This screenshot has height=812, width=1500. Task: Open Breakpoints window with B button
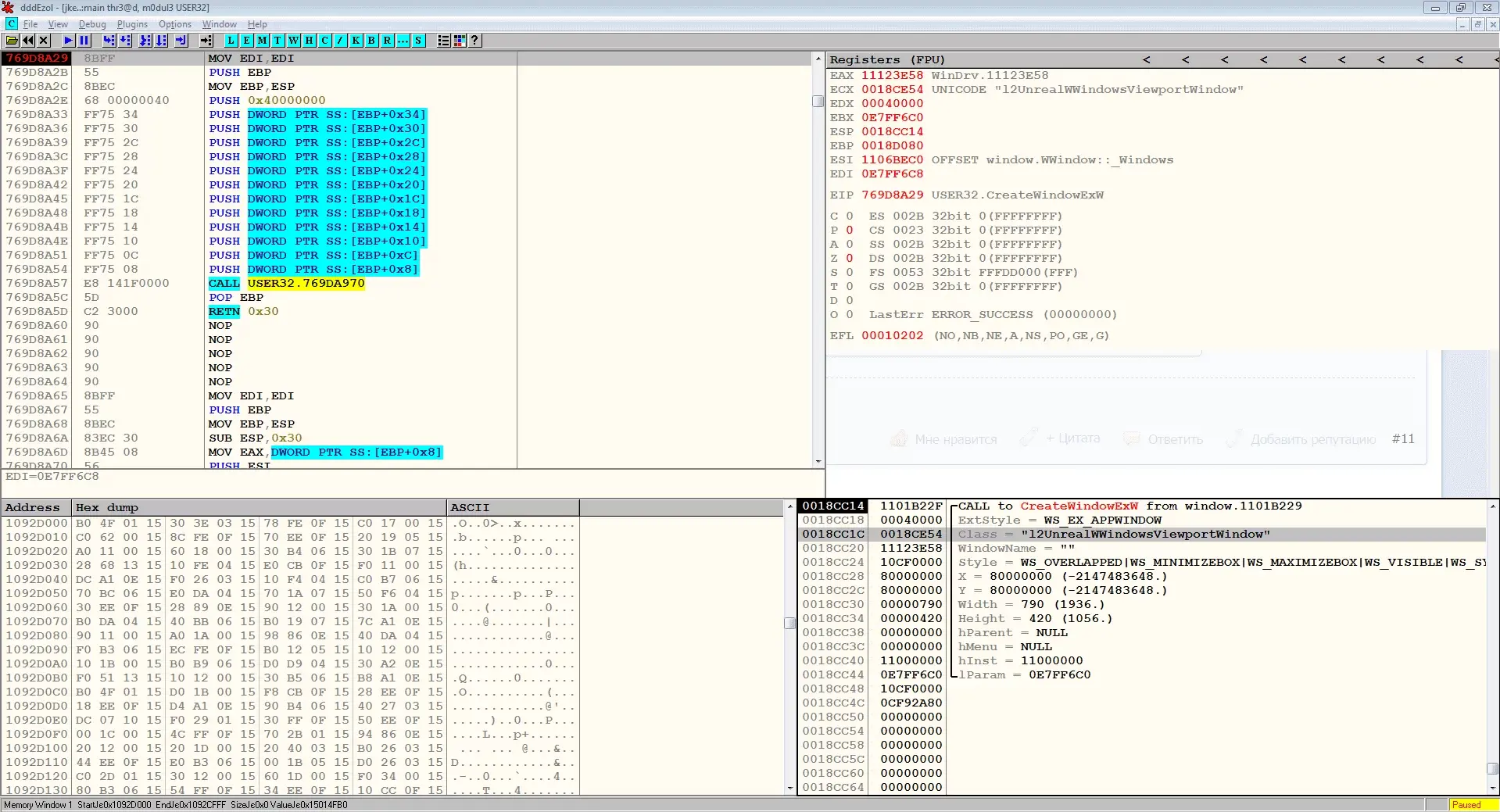click(x=371, y=41)
